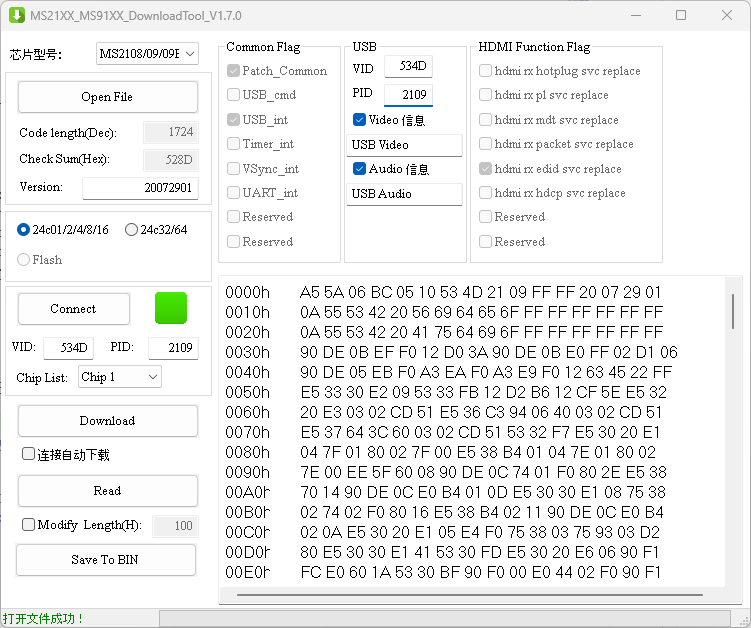Click the hex view vertical scrollbar
The image size is (751, 628).
733,310
